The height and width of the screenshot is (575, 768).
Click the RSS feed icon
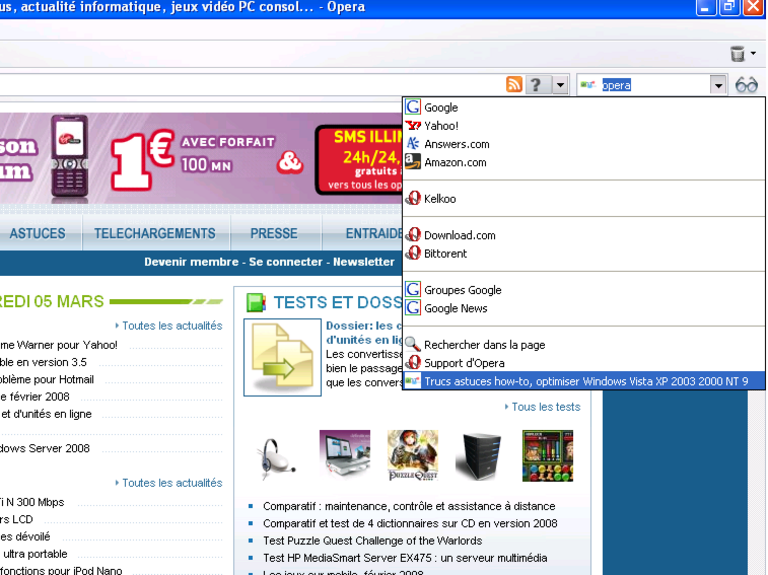tap(514, 85)
